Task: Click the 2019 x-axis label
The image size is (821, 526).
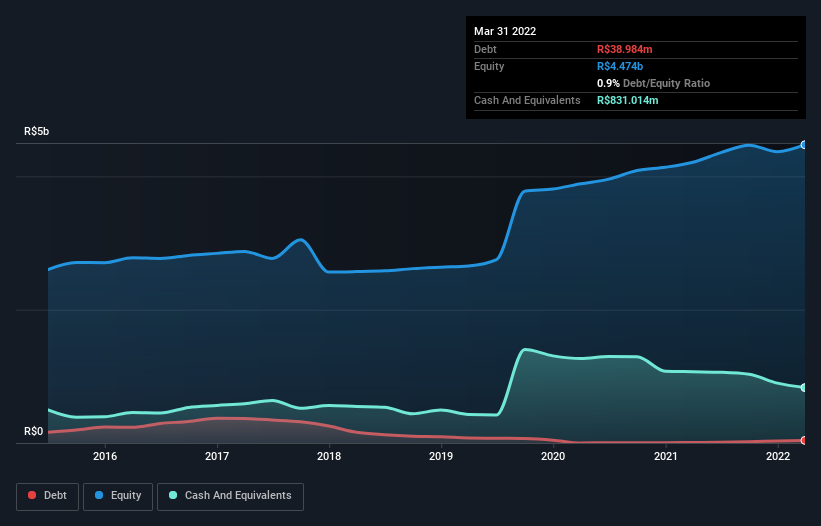Action: (441, 456)
